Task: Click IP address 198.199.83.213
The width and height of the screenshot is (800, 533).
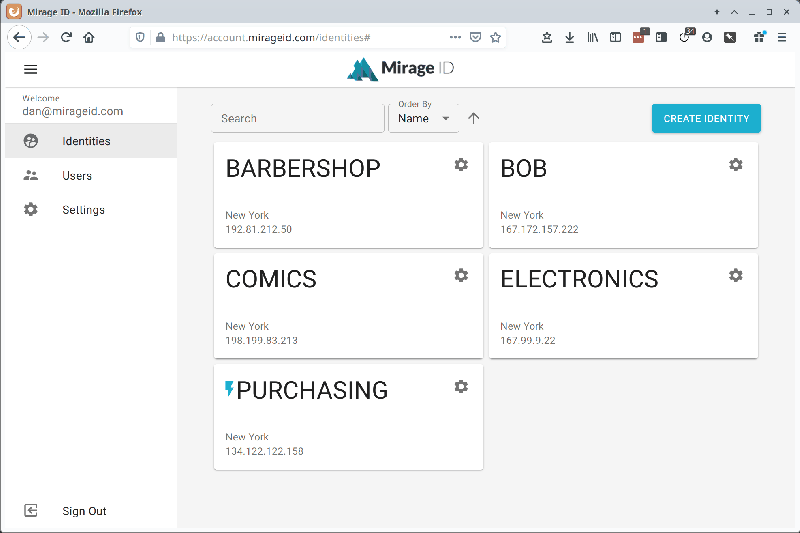Action: tap(262, 340)
